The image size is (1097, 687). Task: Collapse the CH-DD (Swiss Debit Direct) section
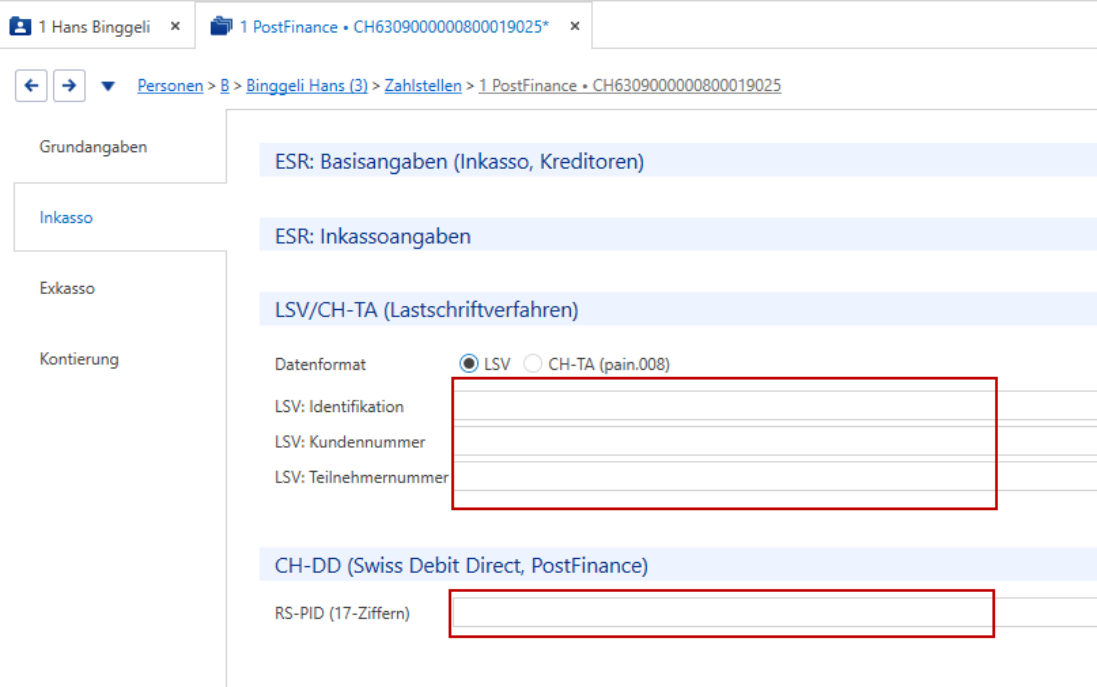(x=678, y=565)
